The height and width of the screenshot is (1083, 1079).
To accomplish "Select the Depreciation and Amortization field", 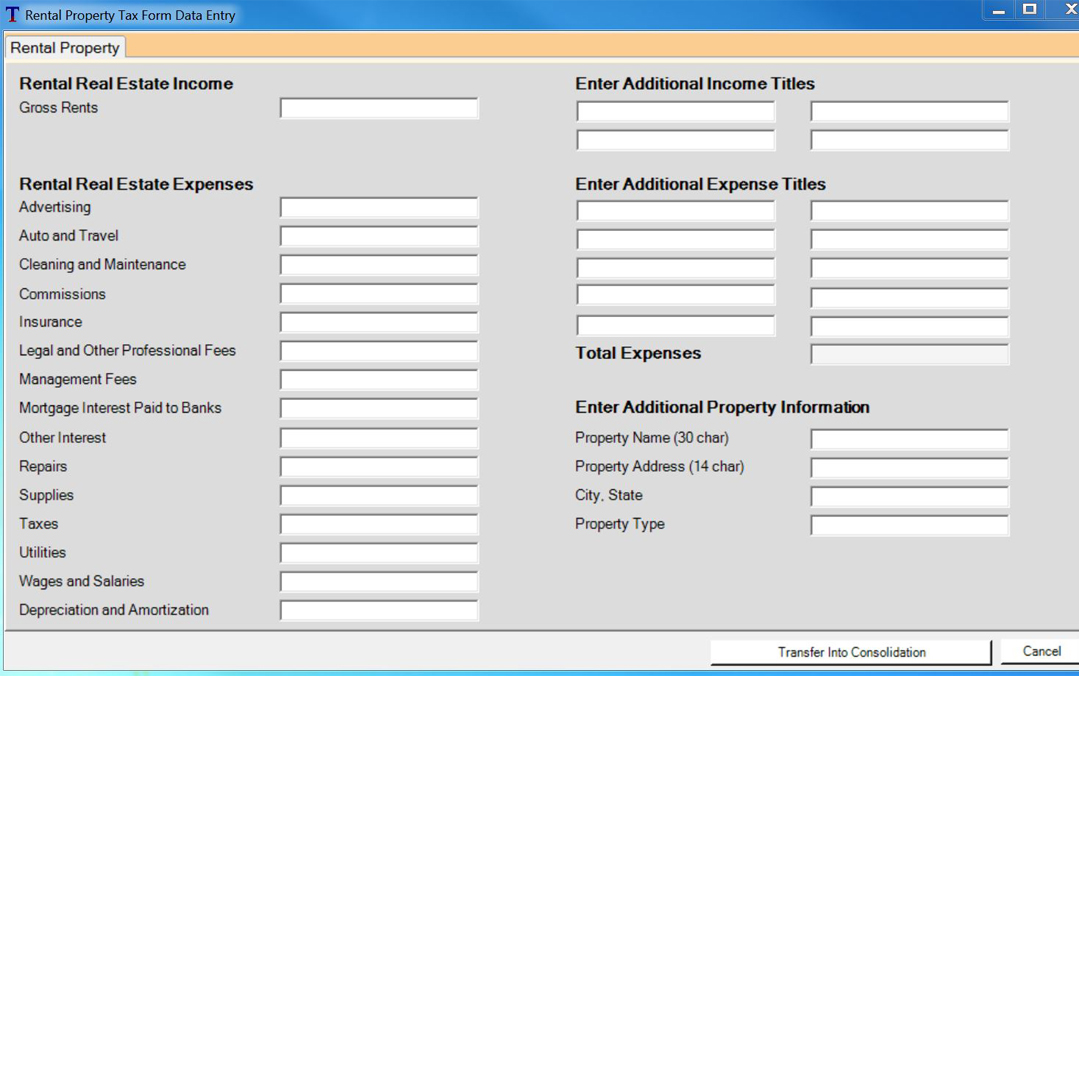I will click(x=378, y=610).
